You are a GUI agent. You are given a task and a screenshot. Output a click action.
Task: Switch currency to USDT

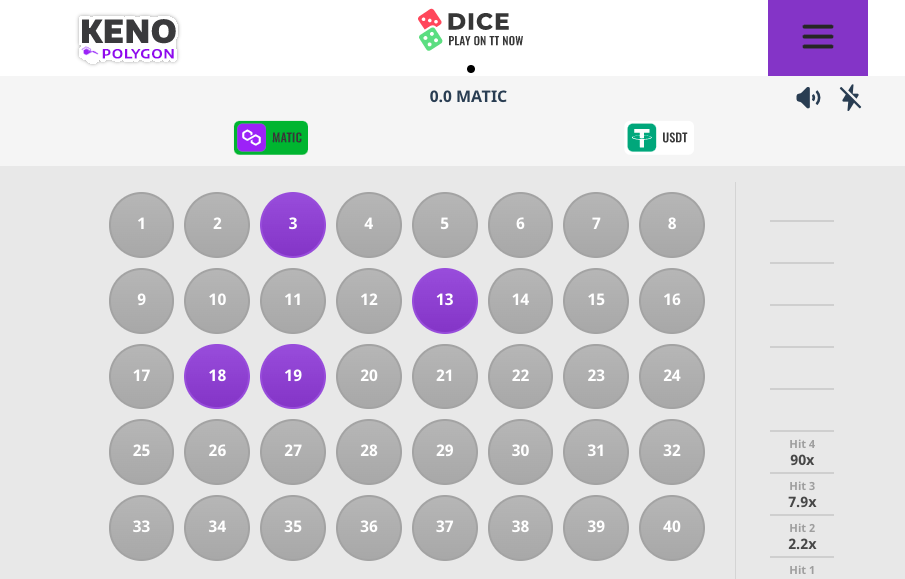[660, 138]
